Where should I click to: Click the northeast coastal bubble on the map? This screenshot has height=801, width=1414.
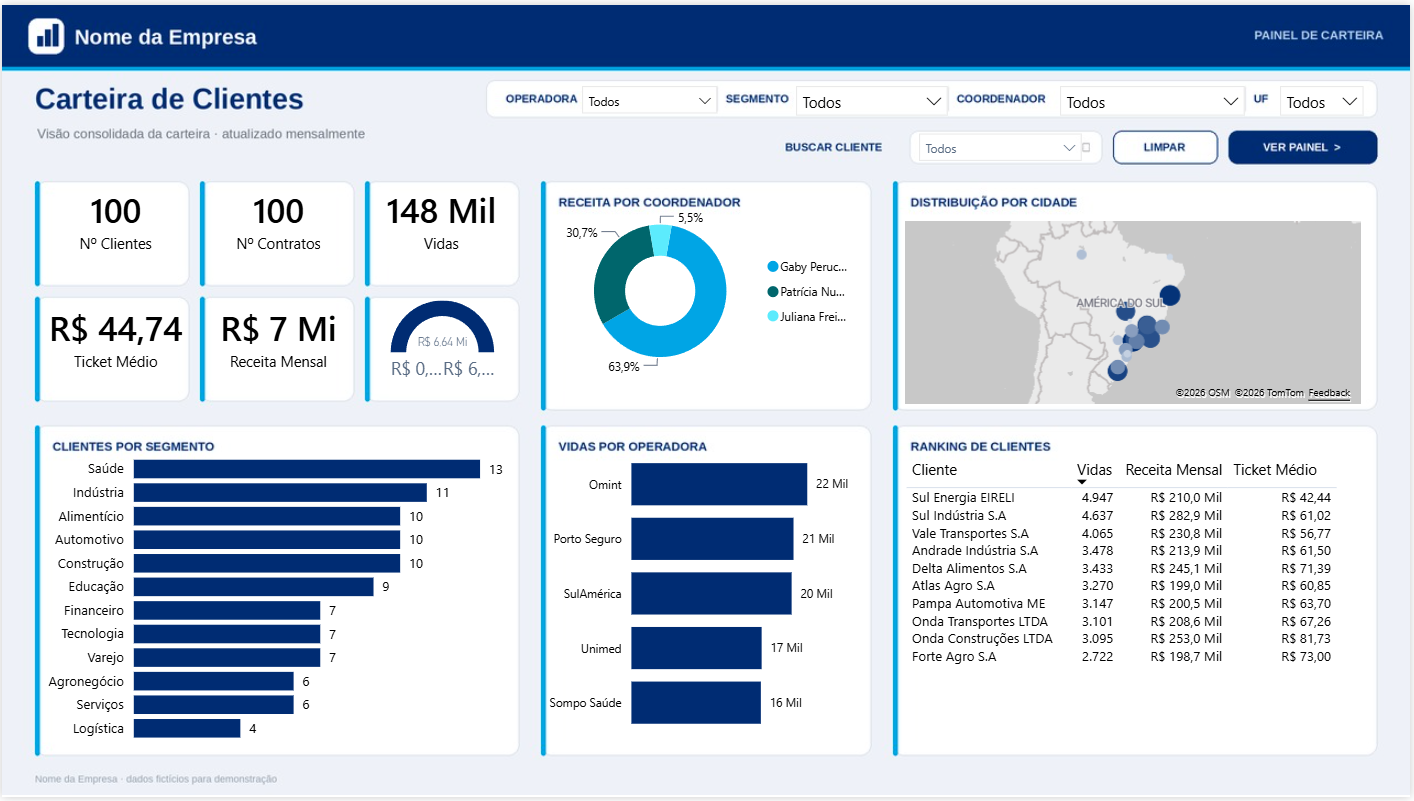[1169, 295]
